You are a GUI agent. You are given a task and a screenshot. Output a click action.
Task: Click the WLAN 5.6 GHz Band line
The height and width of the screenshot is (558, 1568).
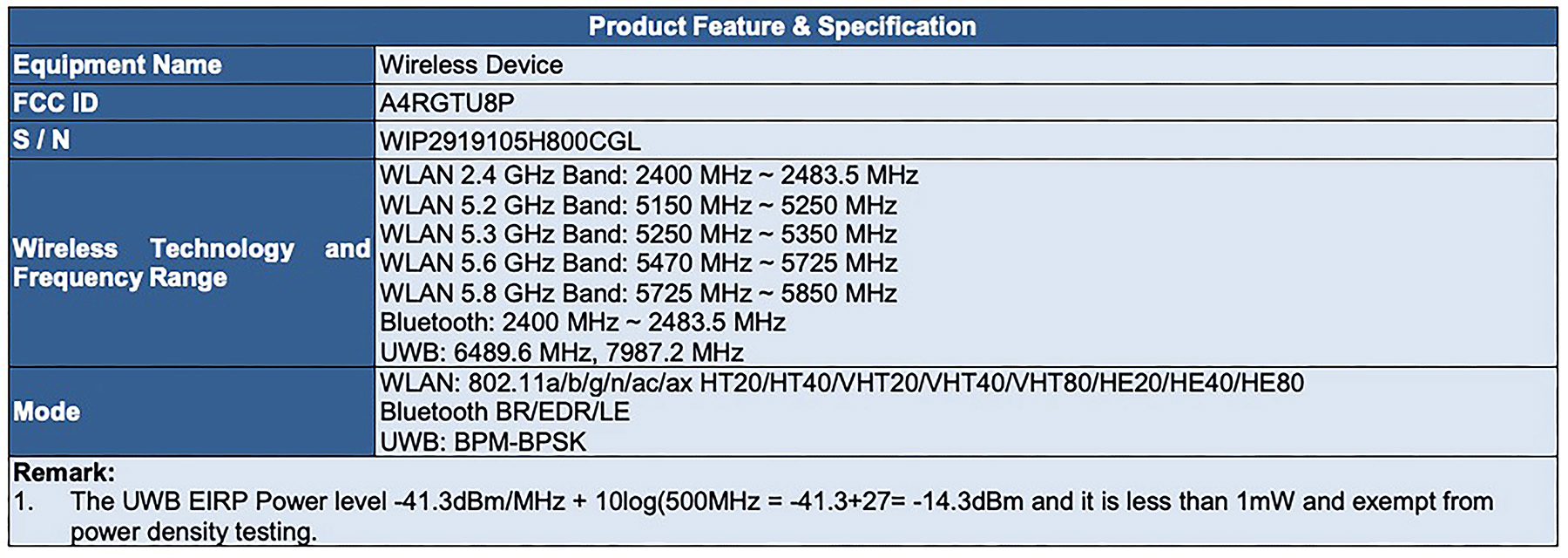coord(639,263)
